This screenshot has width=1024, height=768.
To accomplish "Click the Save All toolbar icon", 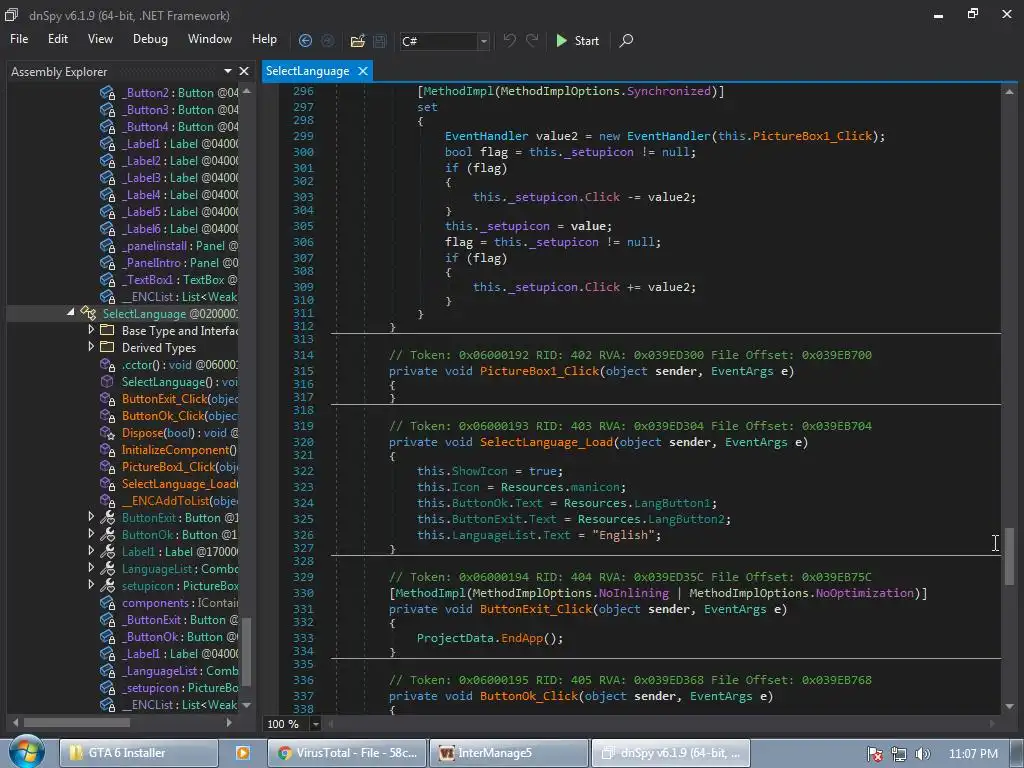I will click(x=380, y=41).
